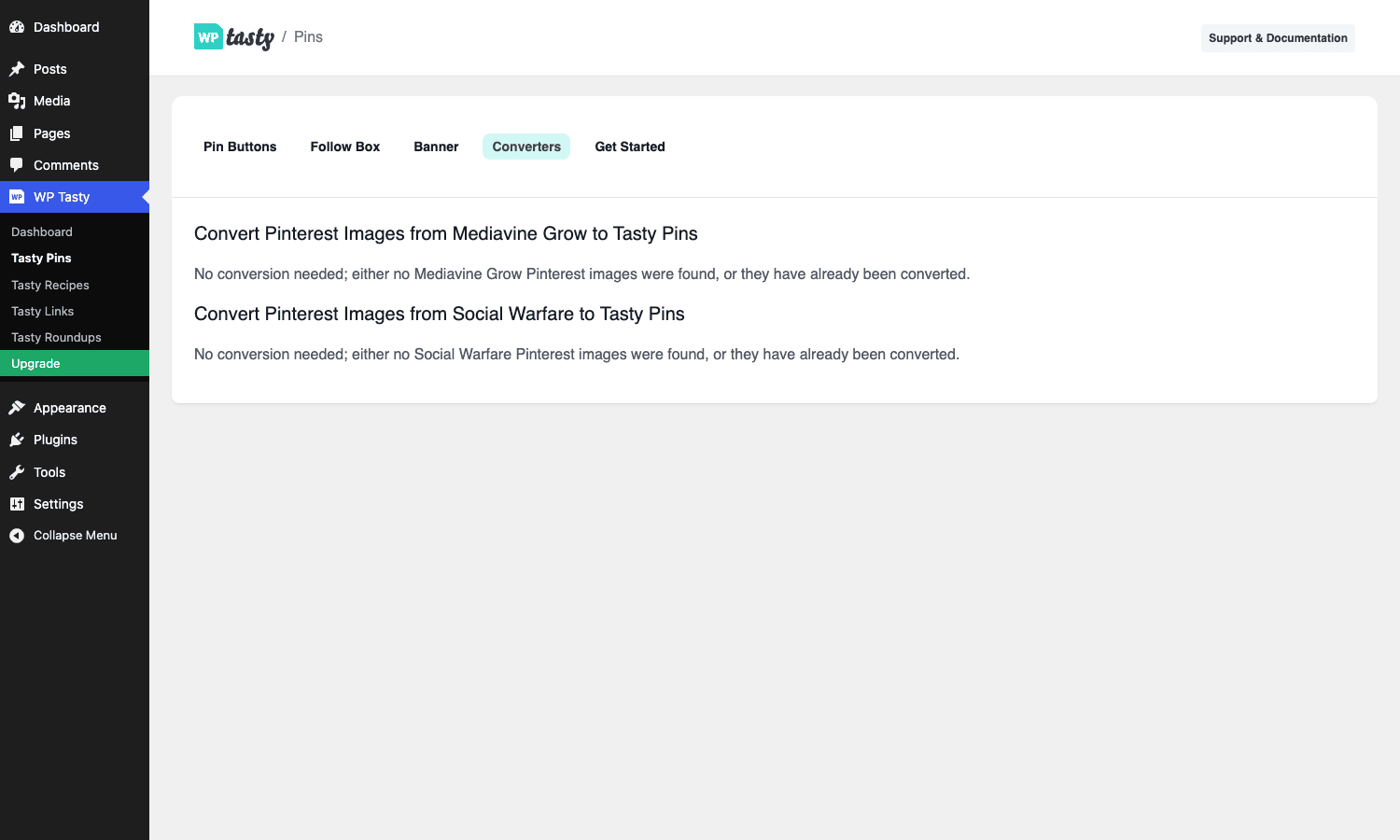Click the Mediavine Grow conversion heading
Image resolution: width=1400 pixels, height=840 pixels.
(446, 233)
